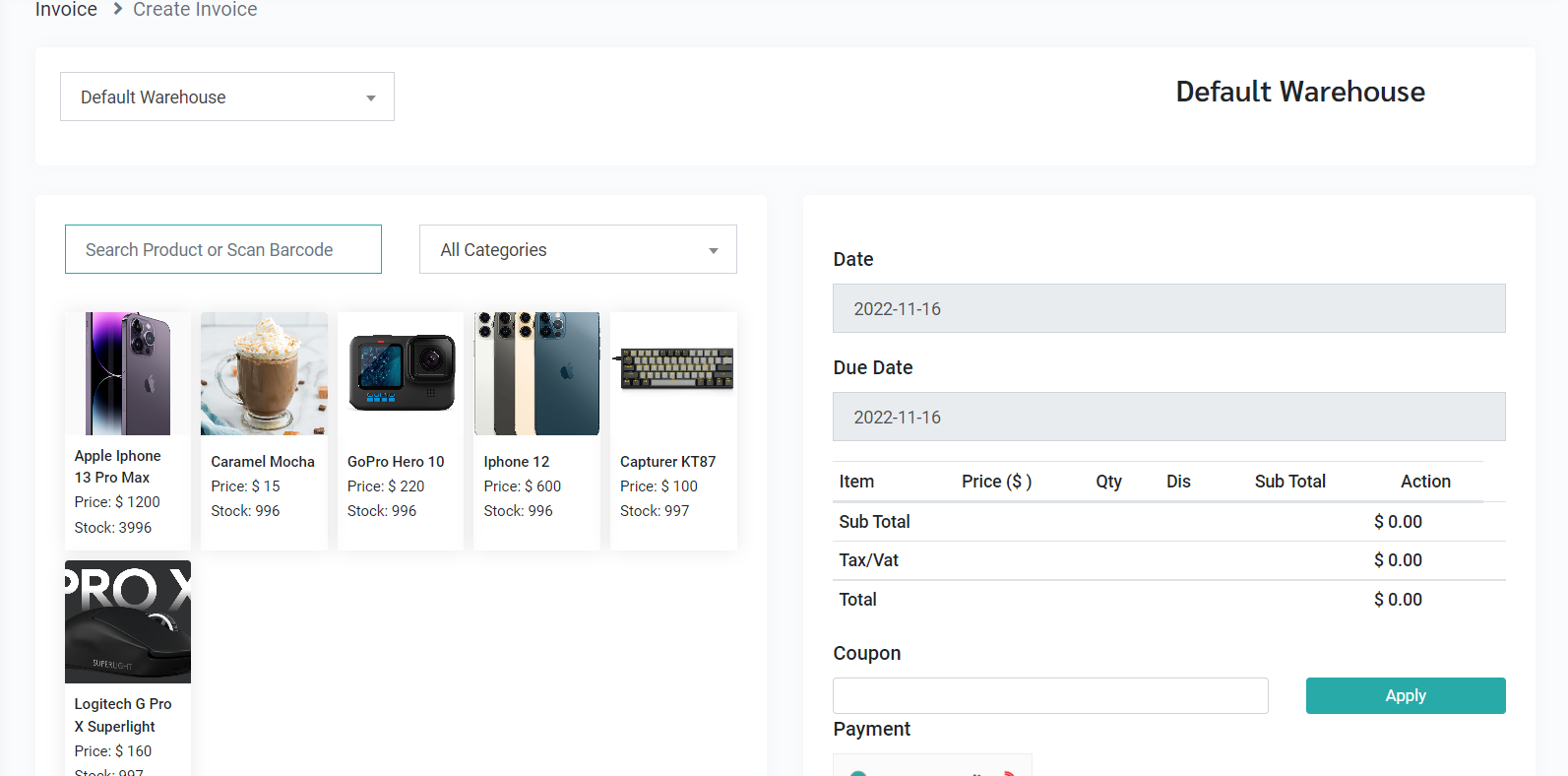
Task: Add Apple Iphone 13 Pro Max product image
Action: pos(128,374)
